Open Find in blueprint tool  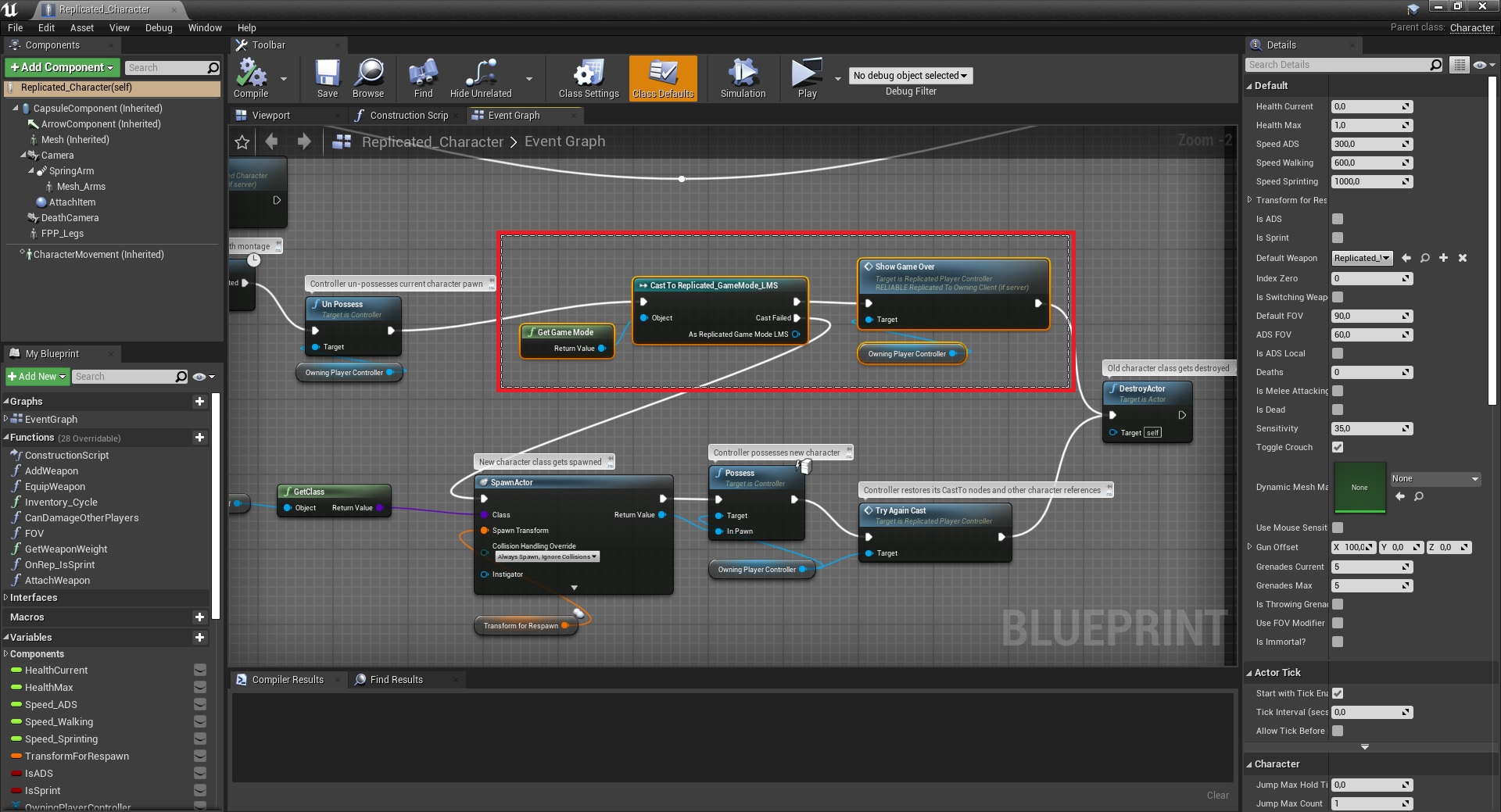(x=423, y=77)
